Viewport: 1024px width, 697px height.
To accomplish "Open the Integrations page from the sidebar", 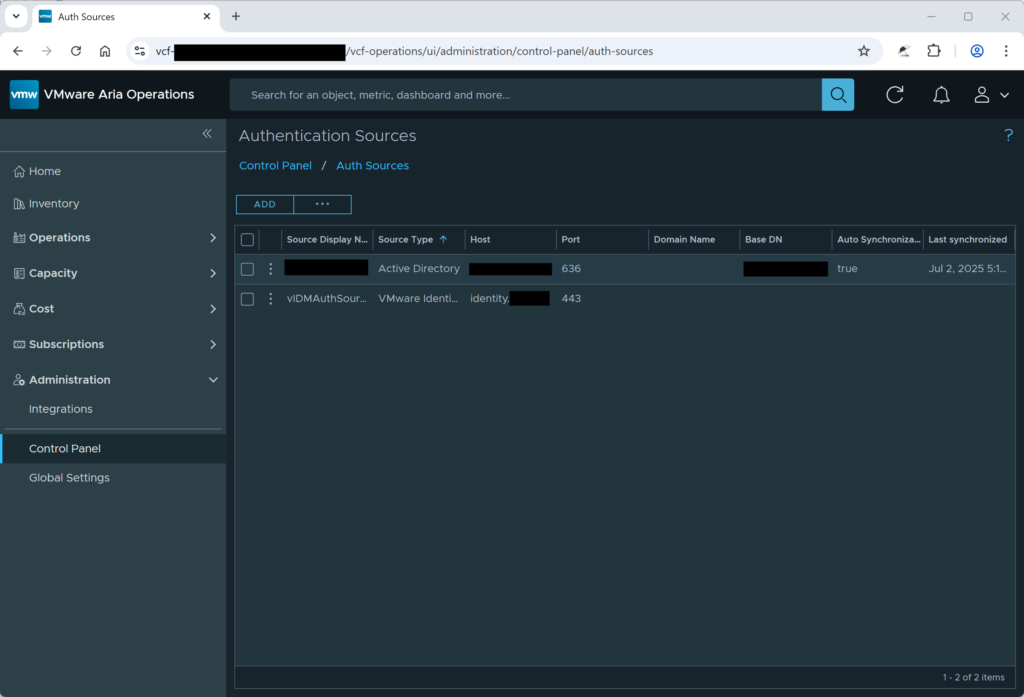I will pos(60,408).
